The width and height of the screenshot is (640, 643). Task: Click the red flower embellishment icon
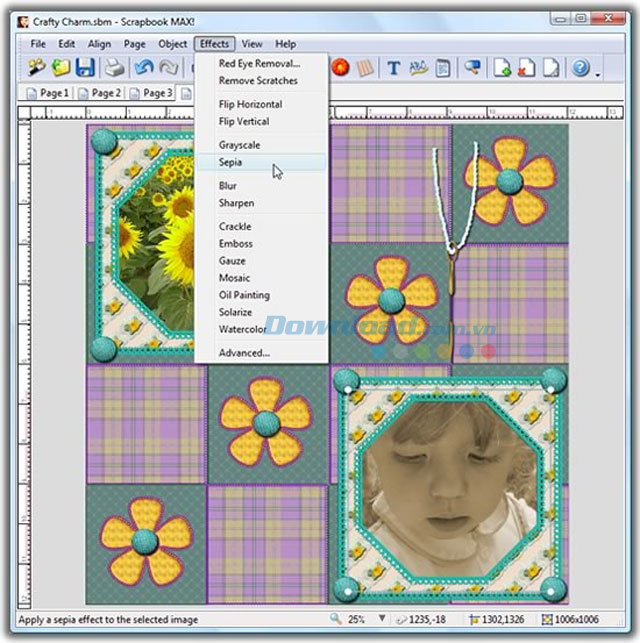tap(340, 68)
